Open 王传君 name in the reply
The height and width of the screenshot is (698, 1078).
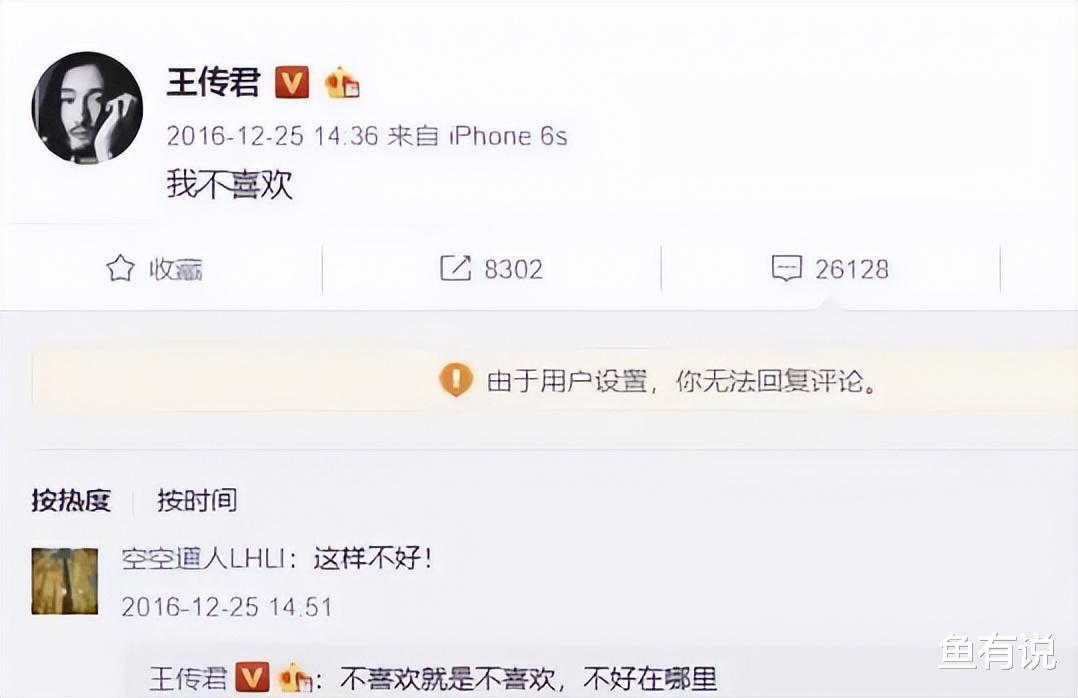click(188, 679)
